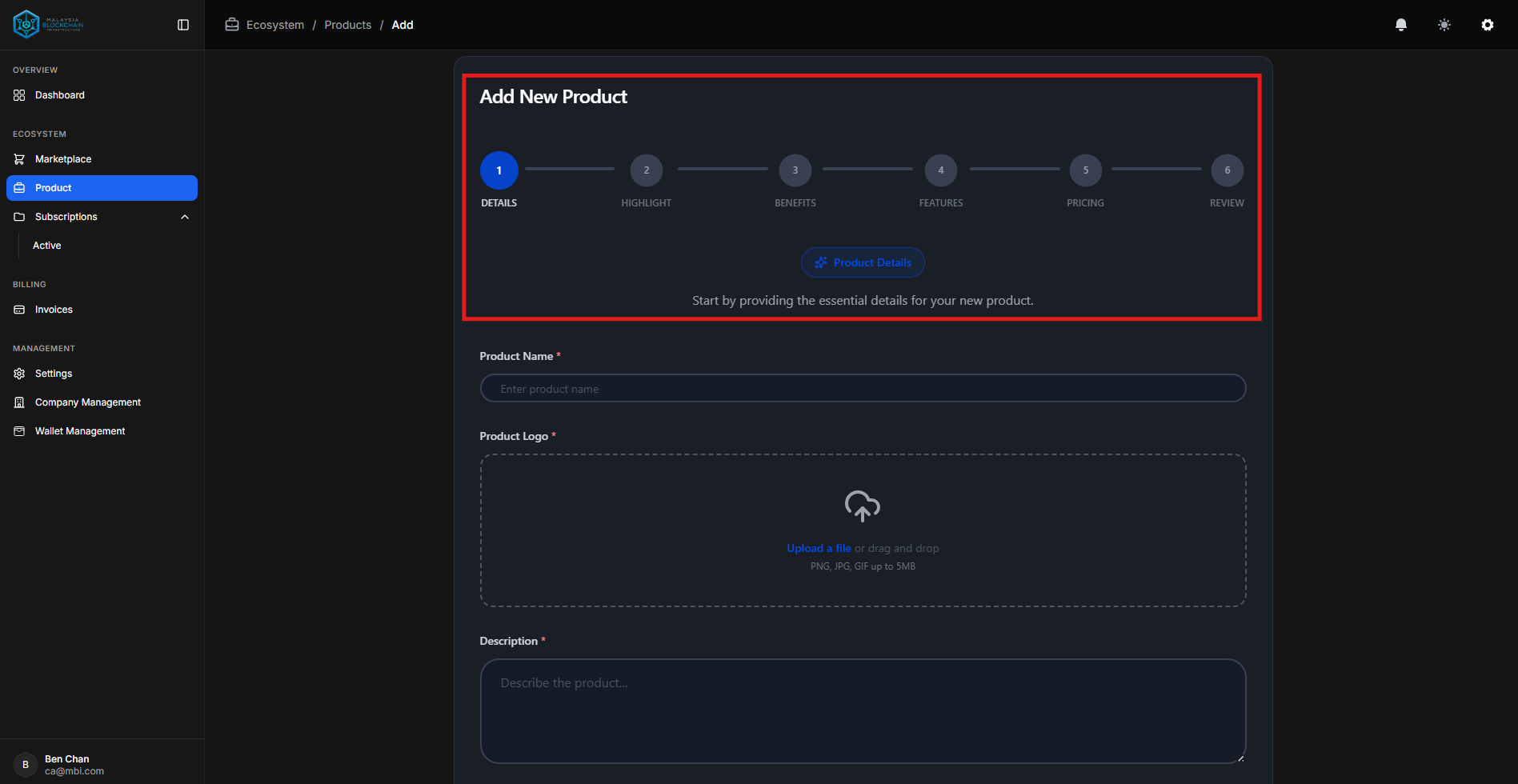Collapse the Subscriptions section chevron
1518x784 pixels.
pos(185,216)
